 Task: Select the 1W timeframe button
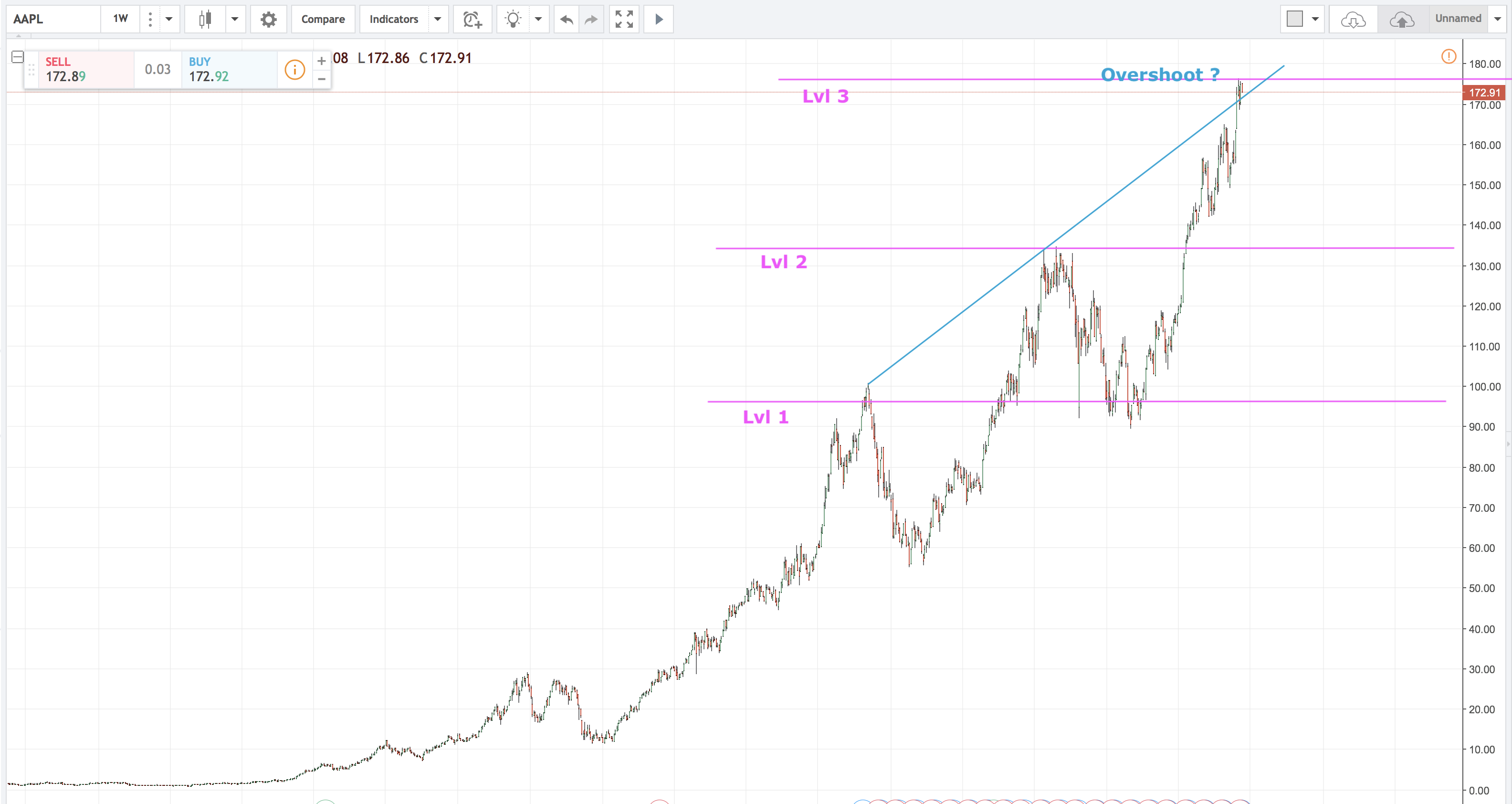pos(120,20)
